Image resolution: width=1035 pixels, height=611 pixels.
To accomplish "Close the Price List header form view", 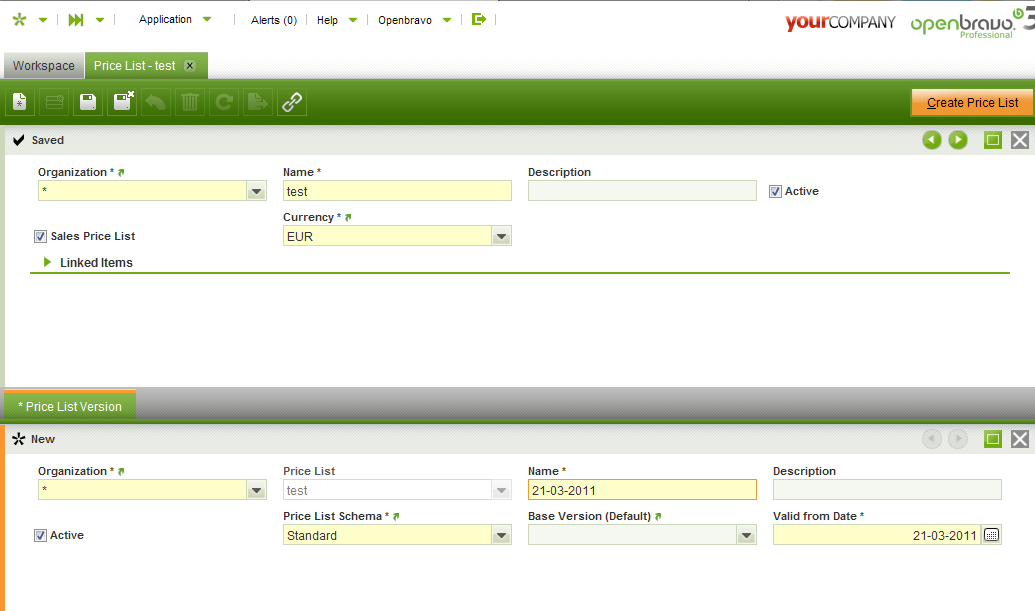I will (x=1020, y=140).
